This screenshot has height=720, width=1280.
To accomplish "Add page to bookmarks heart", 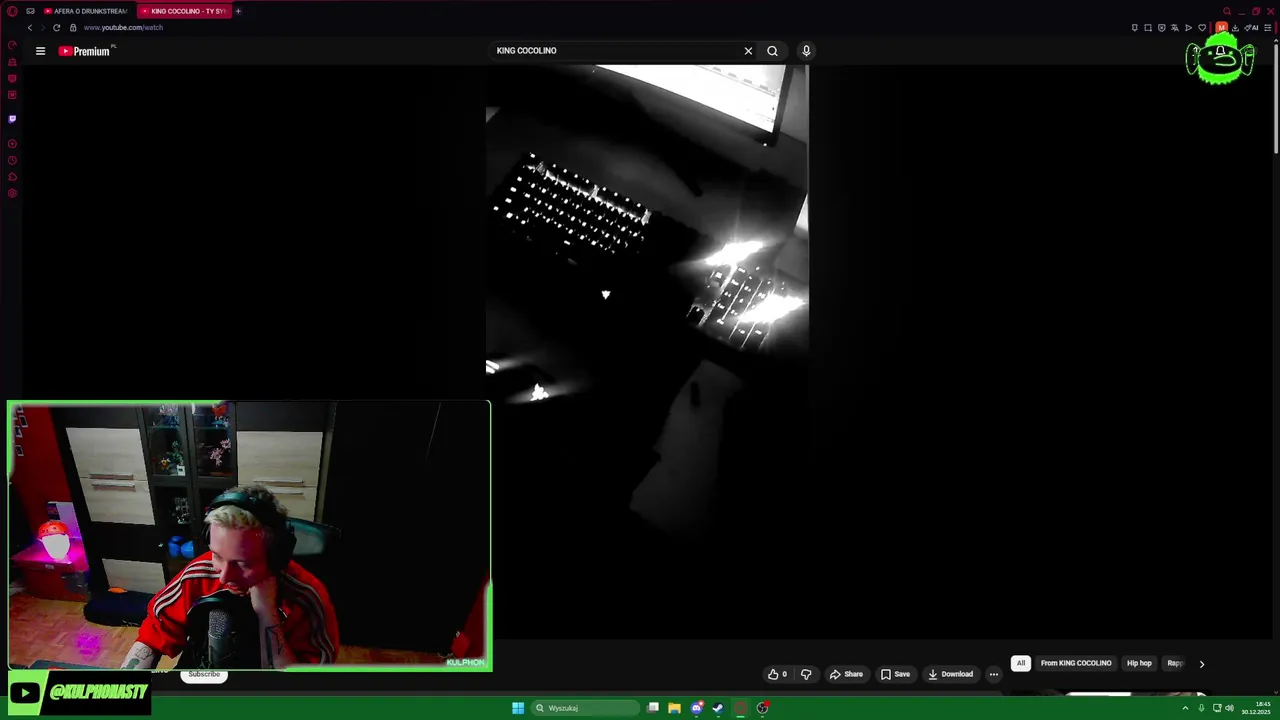I will pyautogui.click(x=1202, y=27).
